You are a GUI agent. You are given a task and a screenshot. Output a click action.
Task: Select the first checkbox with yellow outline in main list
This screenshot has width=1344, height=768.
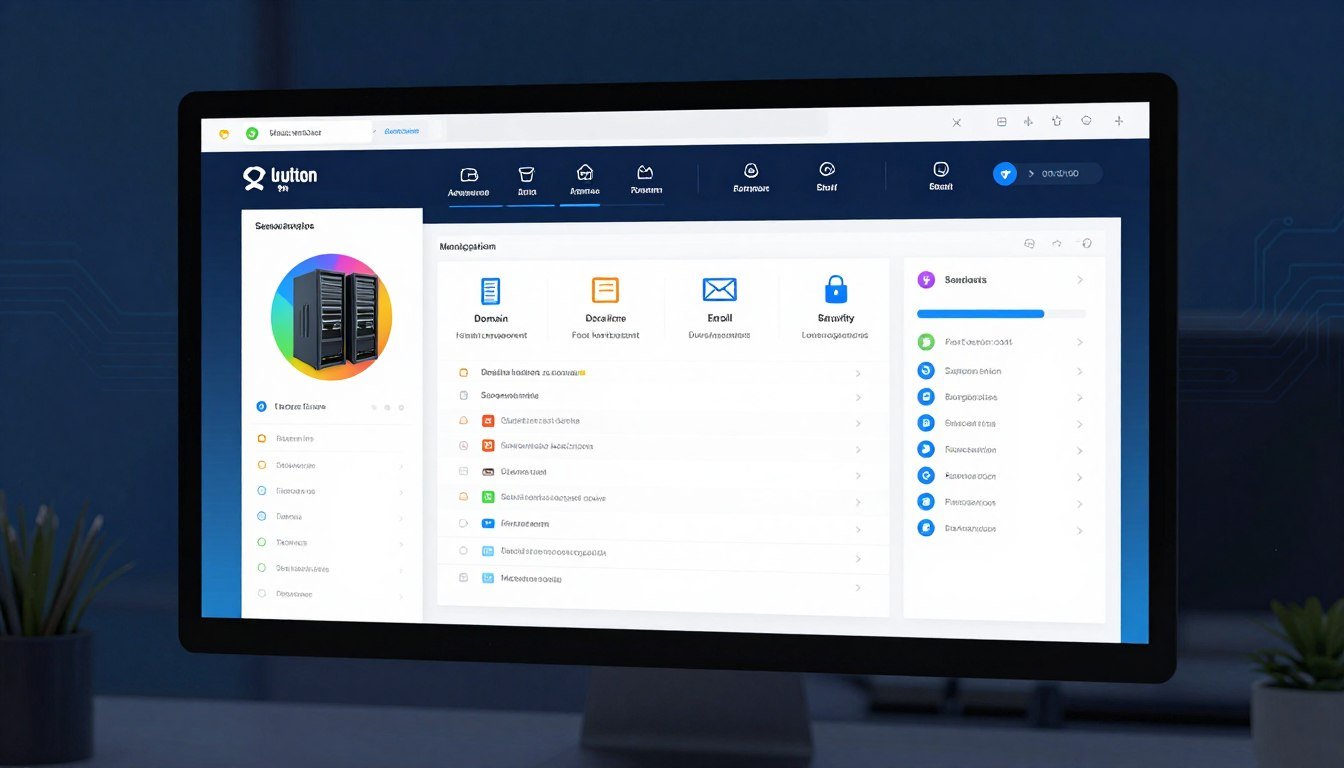point(463,372)
